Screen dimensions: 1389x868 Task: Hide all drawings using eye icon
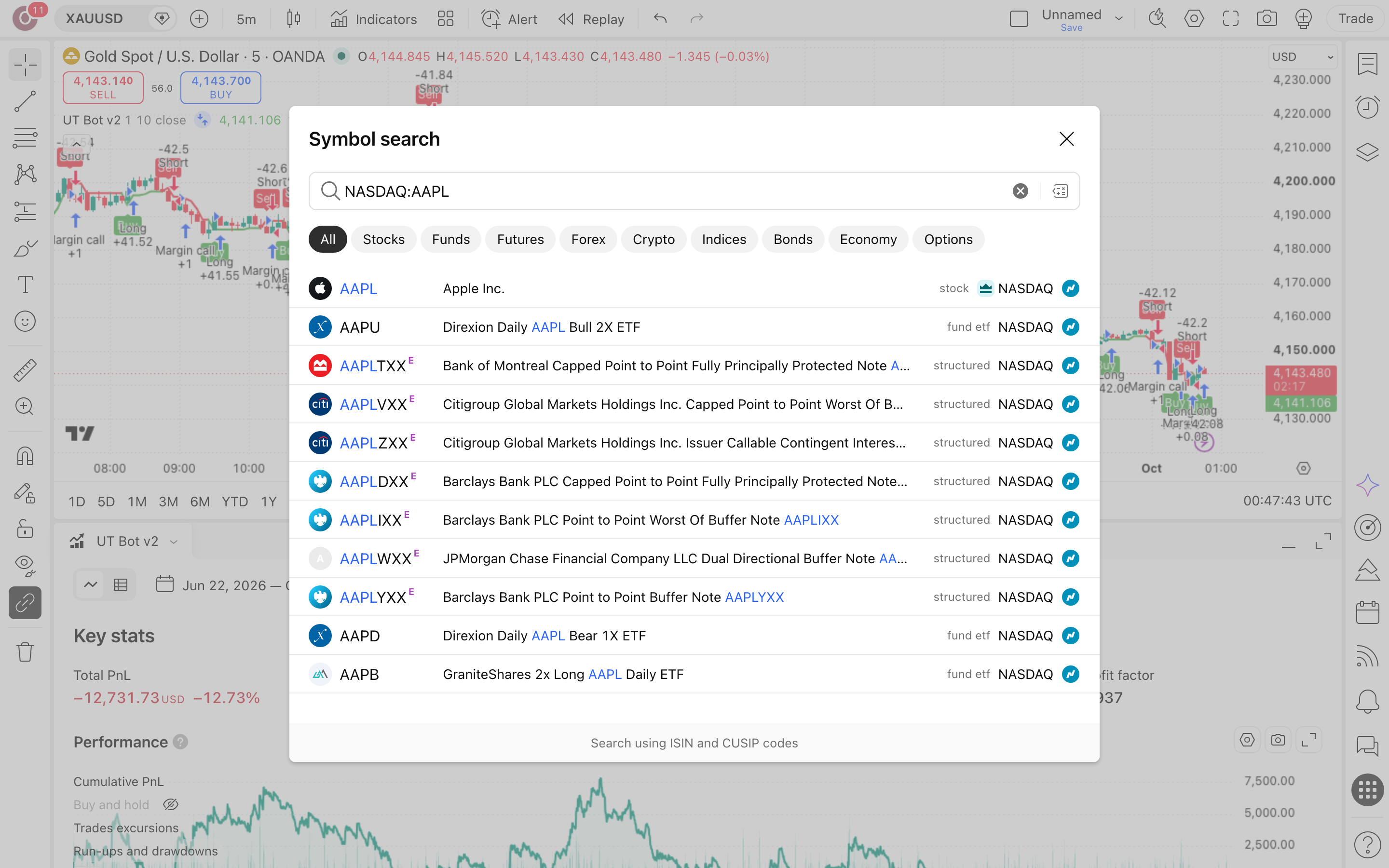[x=25, y=565]
